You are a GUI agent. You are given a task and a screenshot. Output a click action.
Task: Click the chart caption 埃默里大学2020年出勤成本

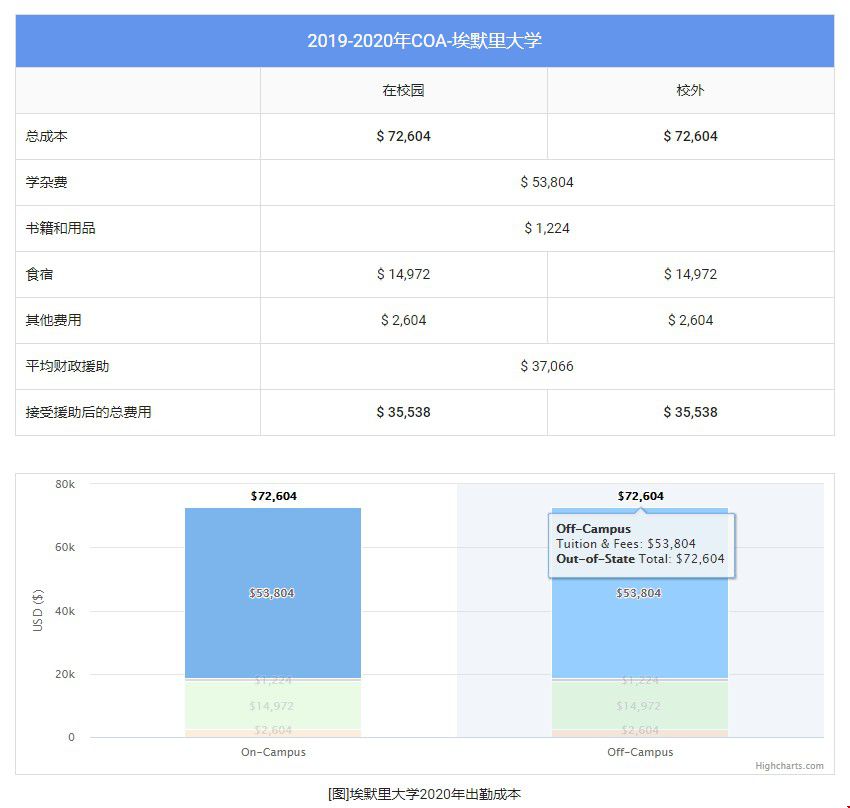pos(424,794)
